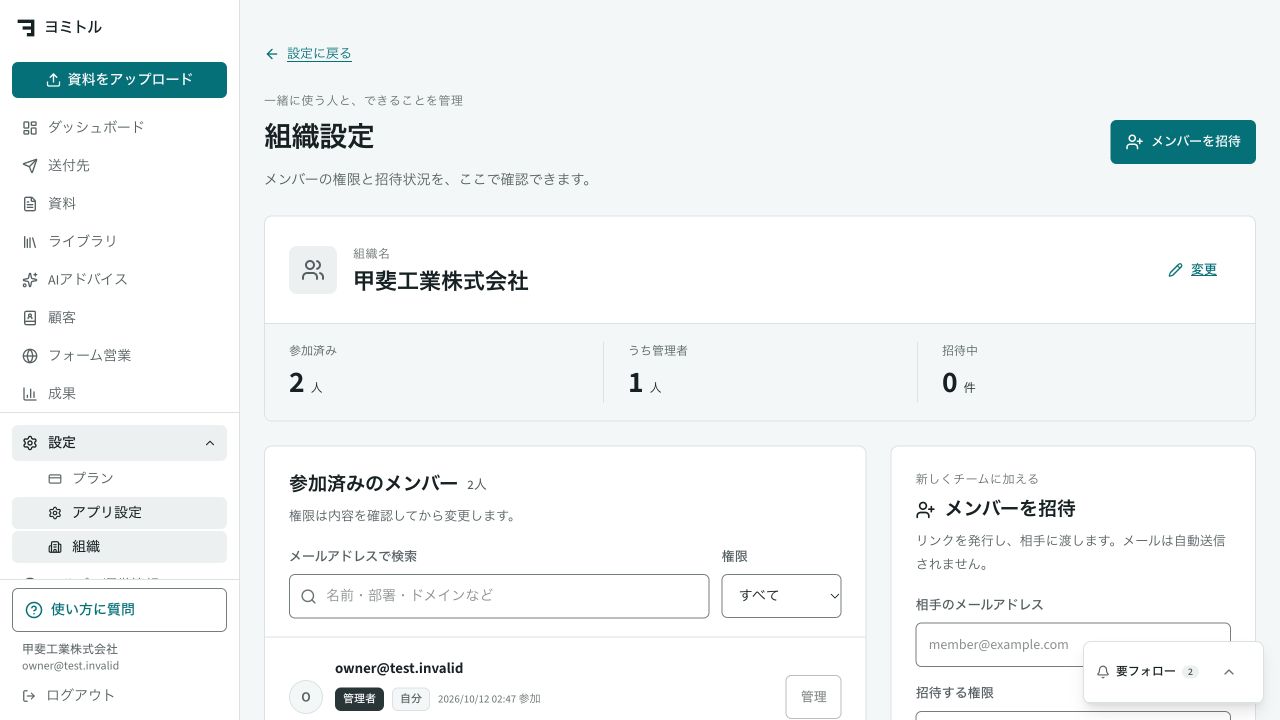
Task: Open the 権限 filter dropdown
Action: point(781,596)
